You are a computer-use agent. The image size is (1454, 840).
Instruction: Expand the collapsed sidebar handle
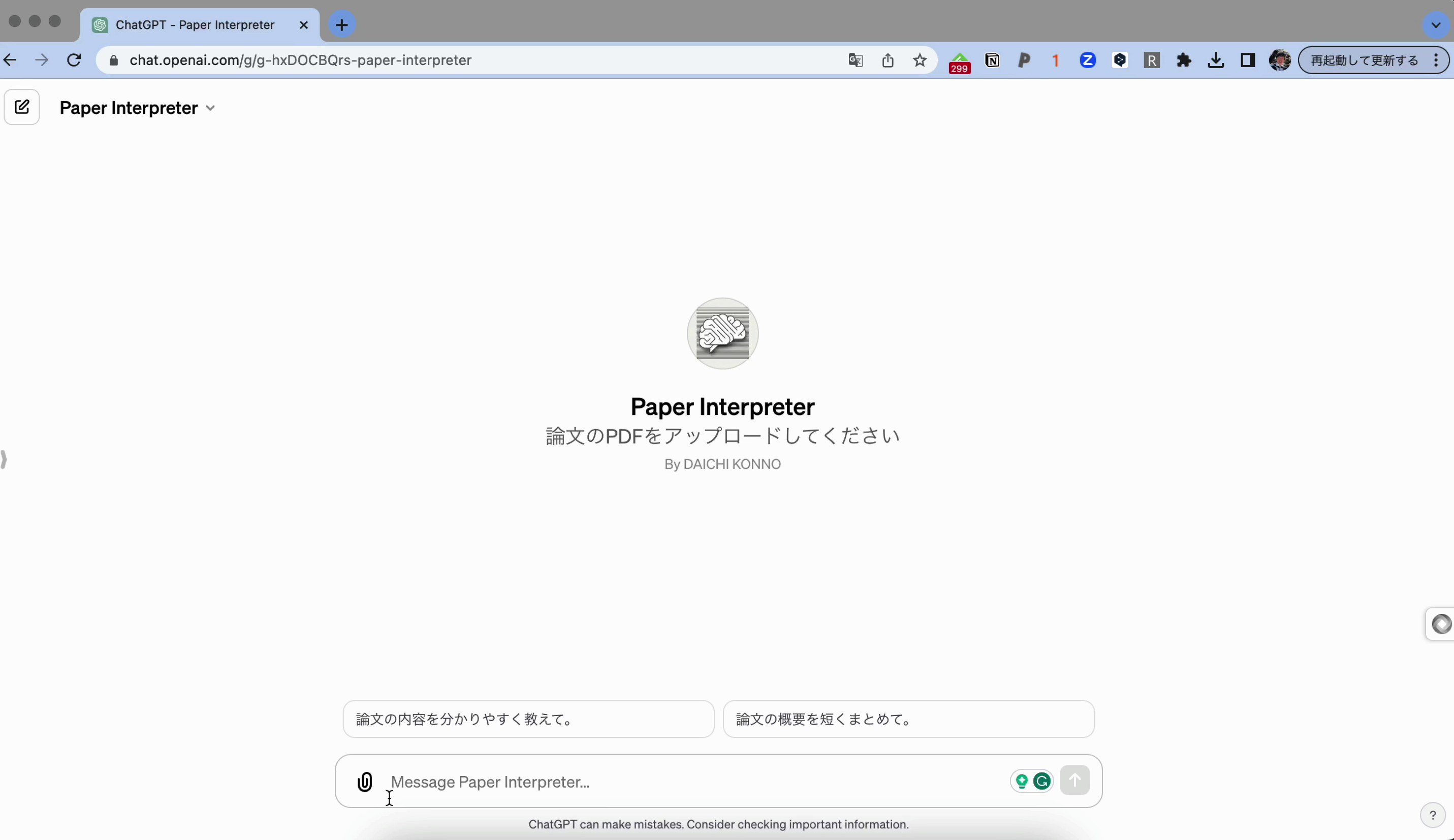click(4, 460)
